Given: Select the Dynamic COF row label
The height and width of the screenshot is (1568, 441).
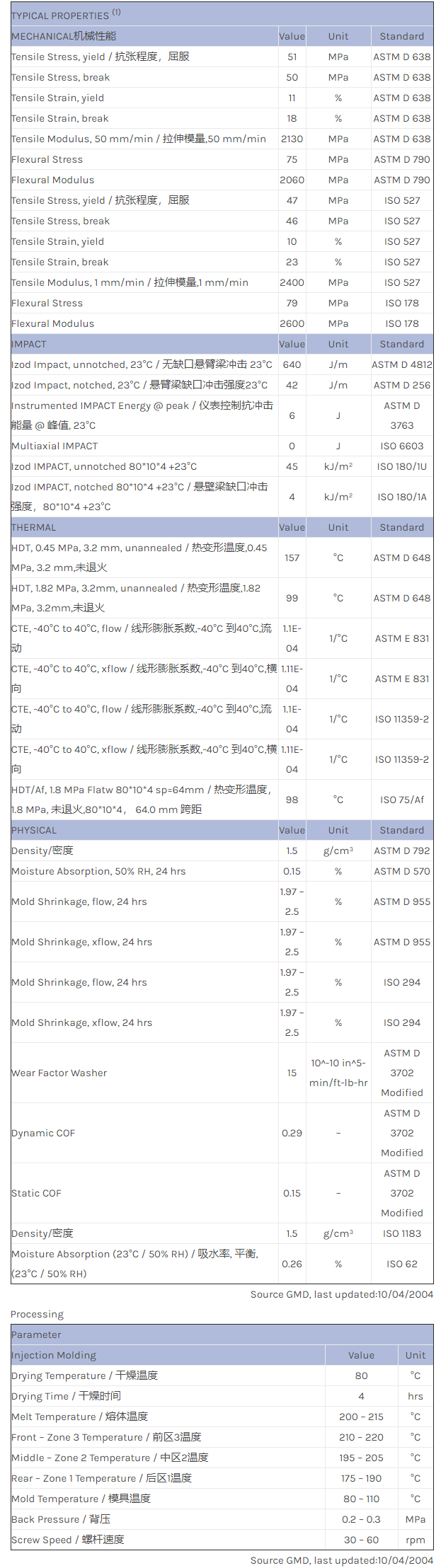Looking at the screenshot, I should click(43, 1133).
